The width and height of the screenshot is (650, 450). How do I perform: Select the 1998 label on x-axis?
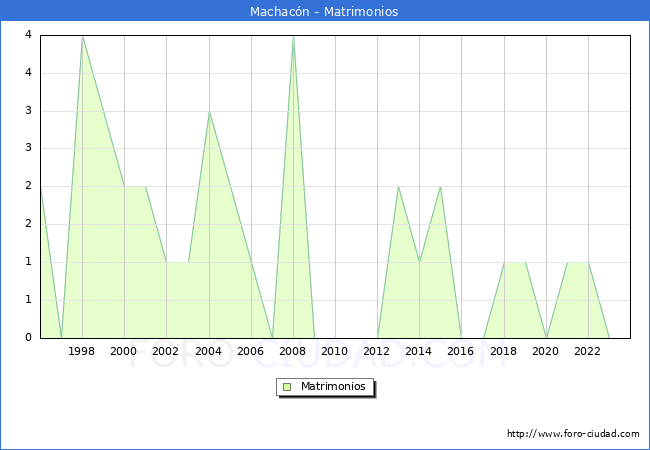(x=82, y=351)
